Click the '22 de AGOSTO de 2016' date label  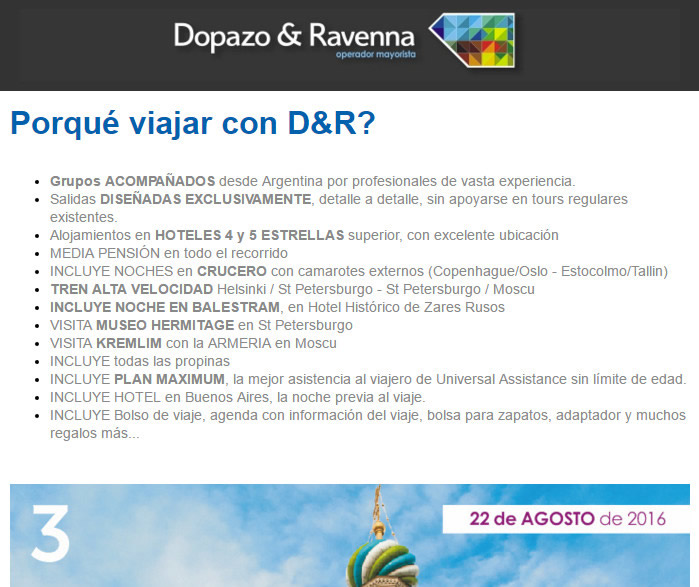568,518
